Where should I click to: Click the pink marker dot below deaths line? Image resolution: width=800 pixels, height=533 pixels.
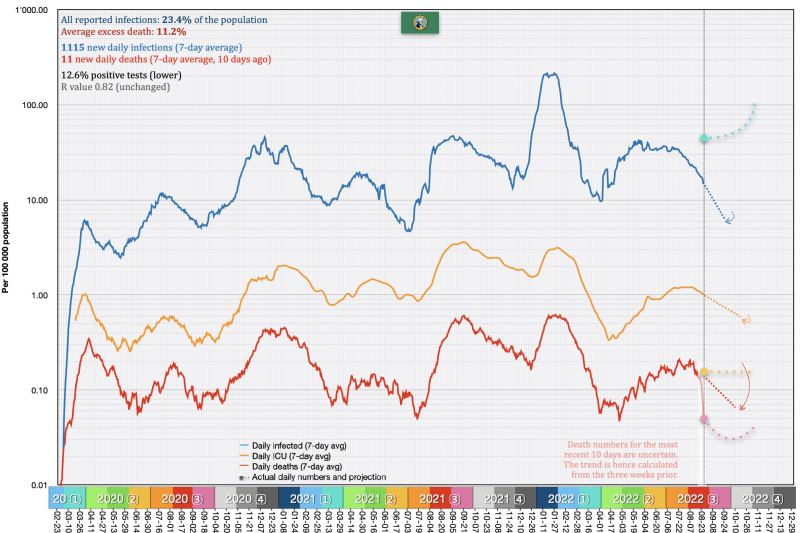(x=704, y=419)
